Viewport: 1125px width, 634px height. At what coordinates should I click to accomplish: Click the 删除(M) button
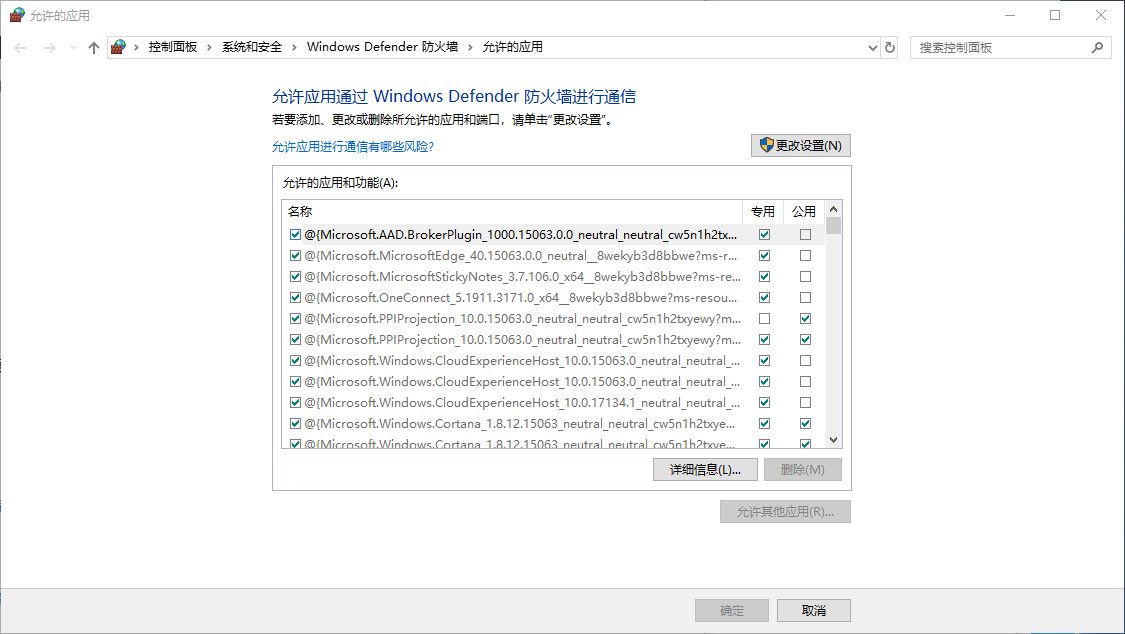(802, 470)
